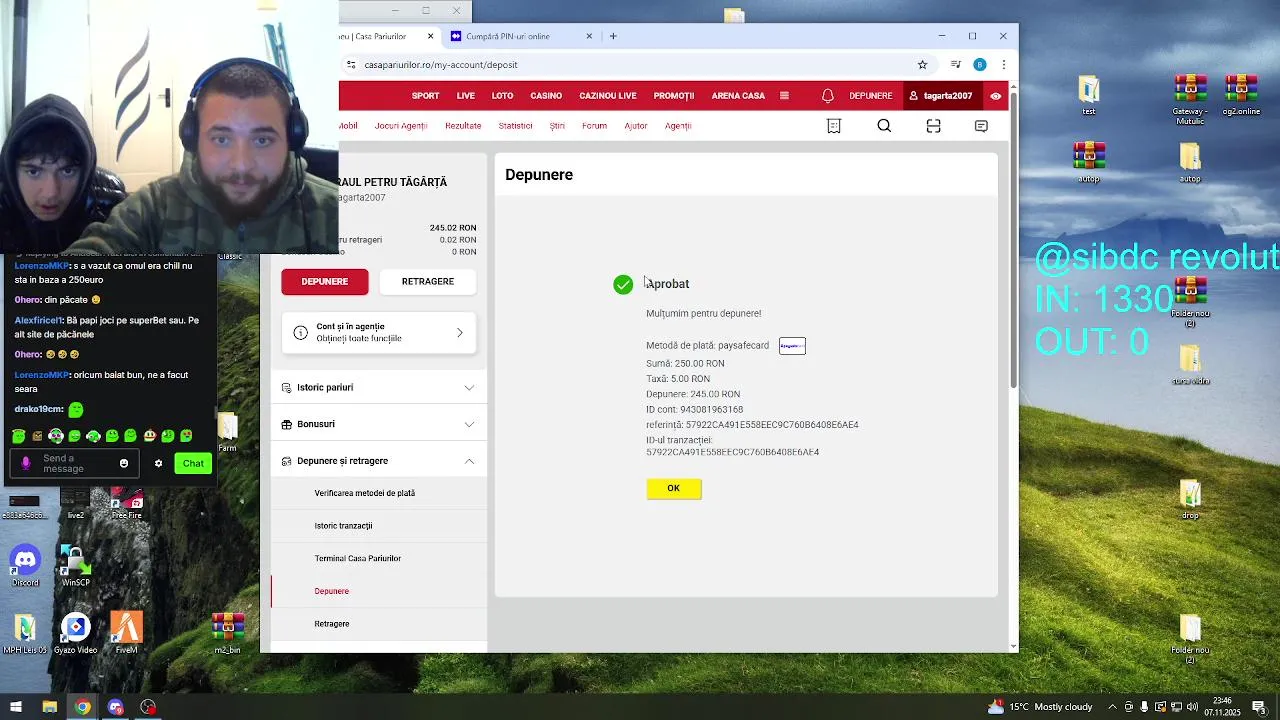
Task: Open the Știri link
Action: [557, 126]
